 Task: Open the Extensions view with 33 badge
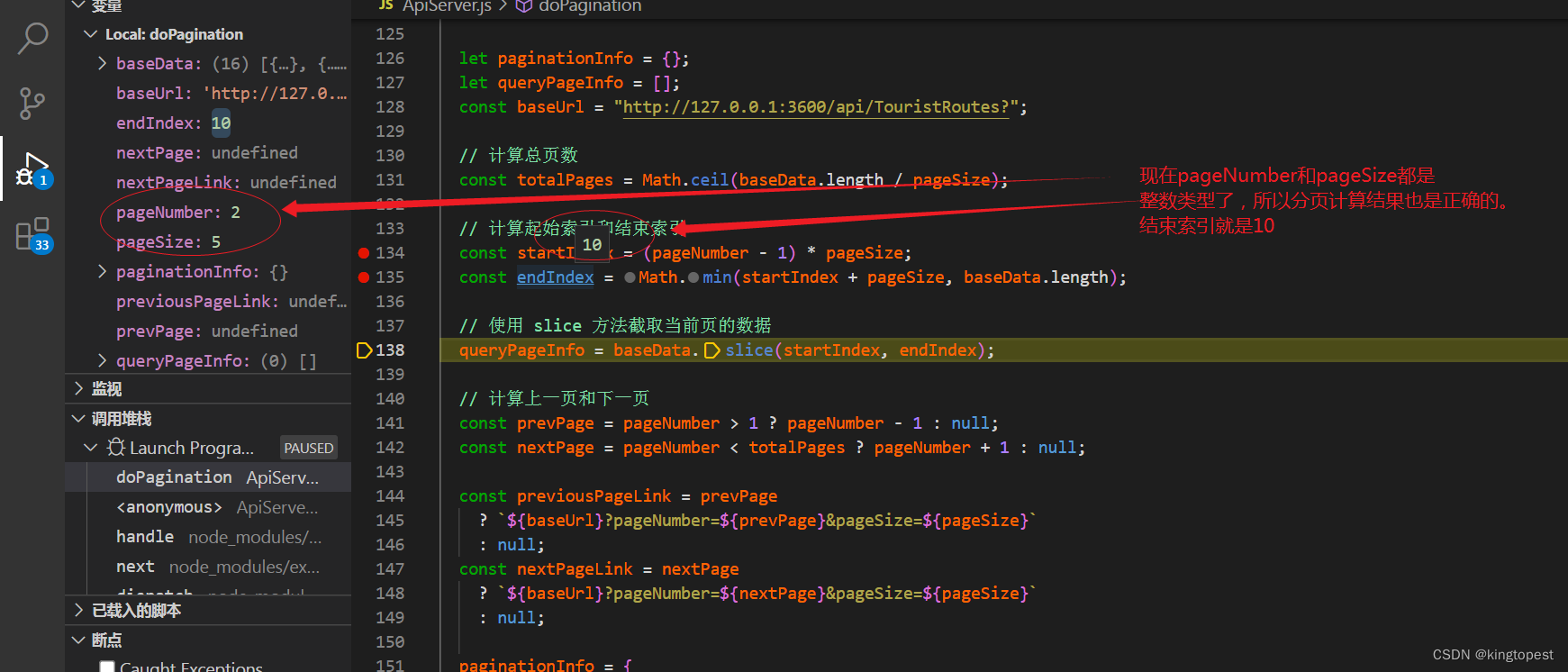tap(33, 235)
